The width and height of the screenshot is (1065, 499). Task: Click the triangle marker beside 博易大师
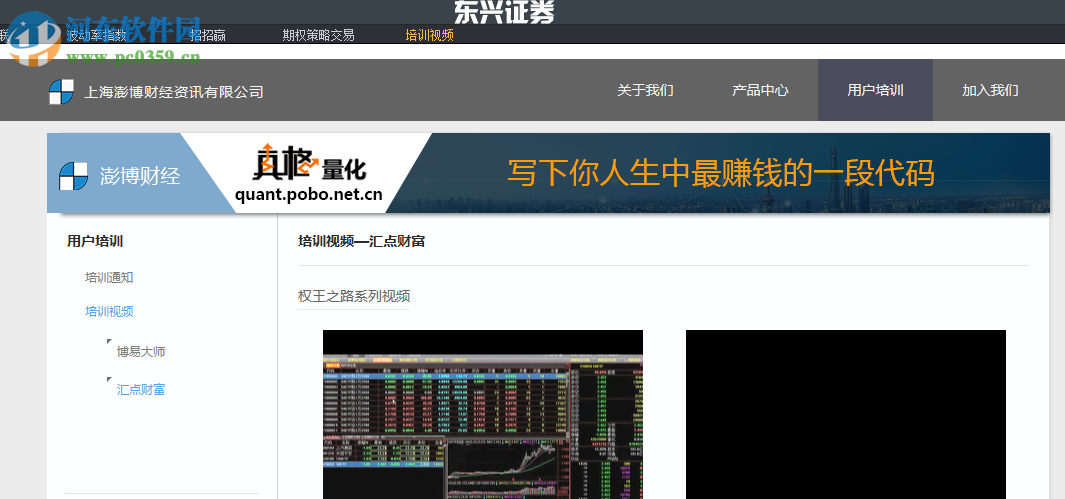[109, 341]
